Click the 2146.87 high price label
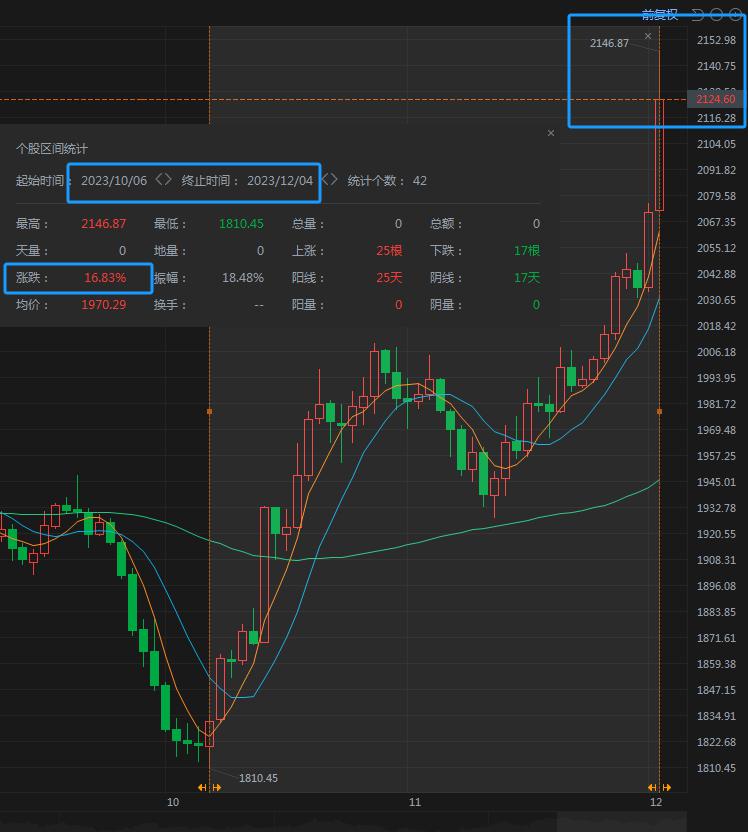The image size is (748, 832). pos(609,43)
